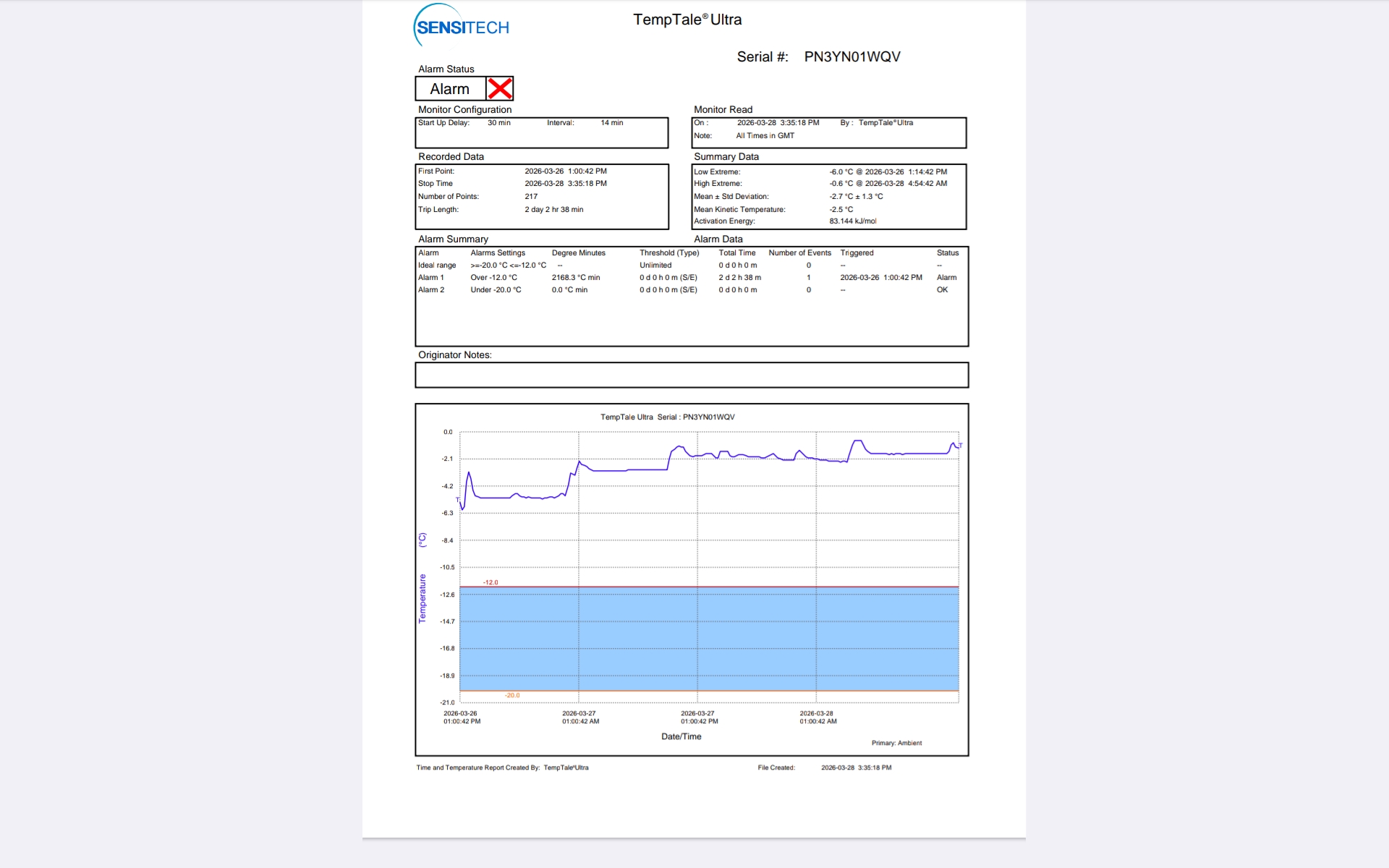Click the Primary: Ambient legend text

coord(896,743)
